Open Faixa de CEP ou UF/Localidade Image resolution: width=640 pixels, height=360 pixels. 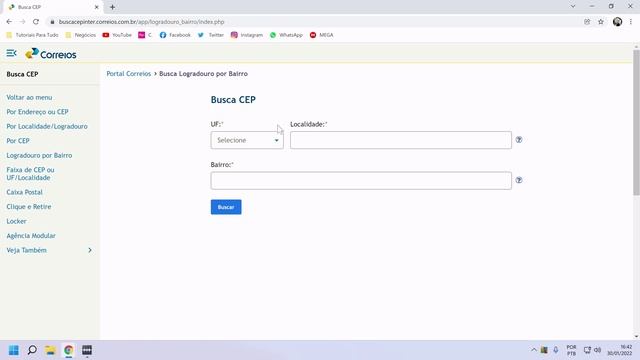[x=30, y=173]
